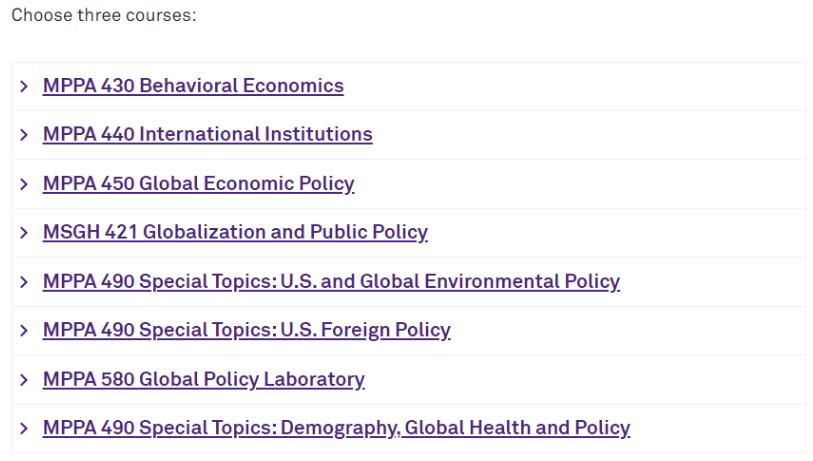Viewport: 813px width, 461px height.
Task: Expand chevron beside Demography, Global Health and Policy
Action: click(24, 429)
